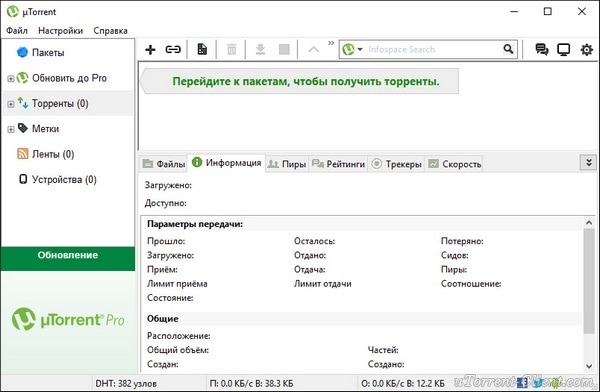Click the Расположение label
Image resolution: width=600 pixels, height=392 pixels.
[x=179, y=336]
